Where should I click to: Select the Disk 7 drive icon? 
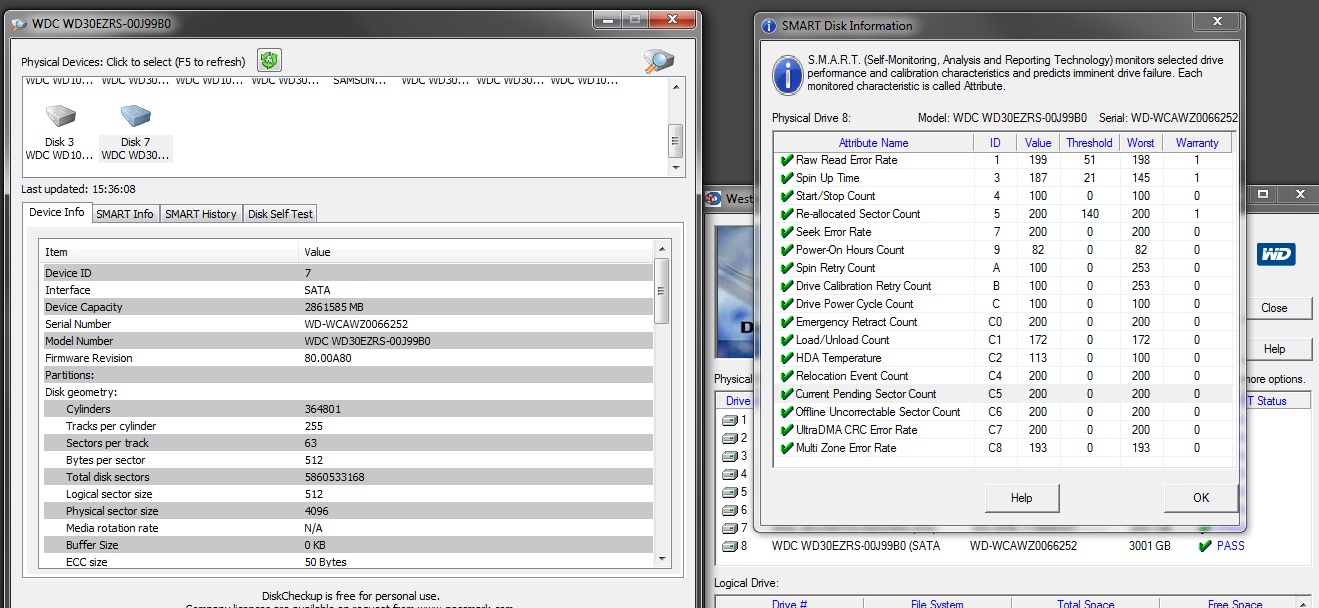(136, 118)
